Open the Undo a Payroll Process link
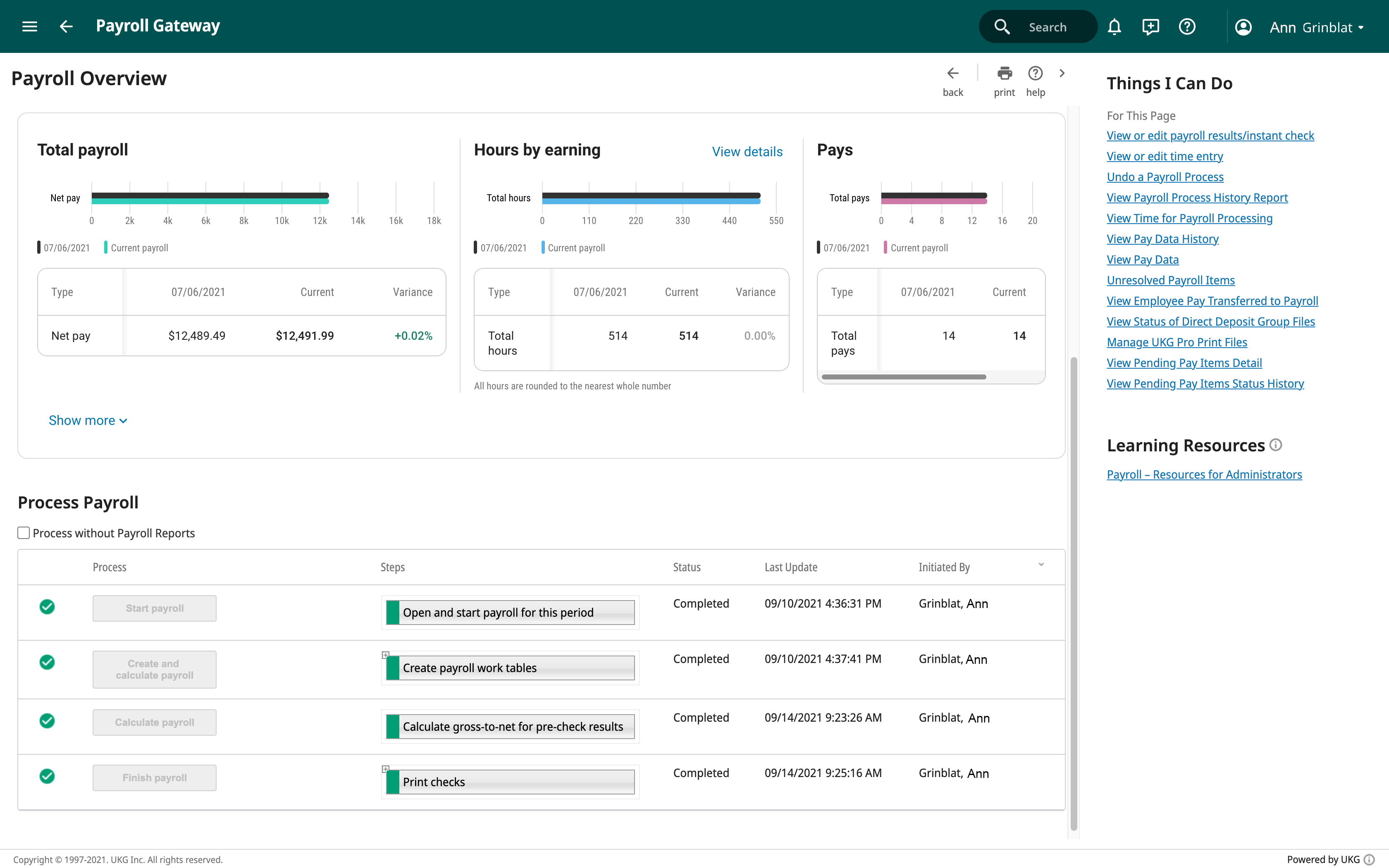The image size is (1389, 868). pos(1166,177)
